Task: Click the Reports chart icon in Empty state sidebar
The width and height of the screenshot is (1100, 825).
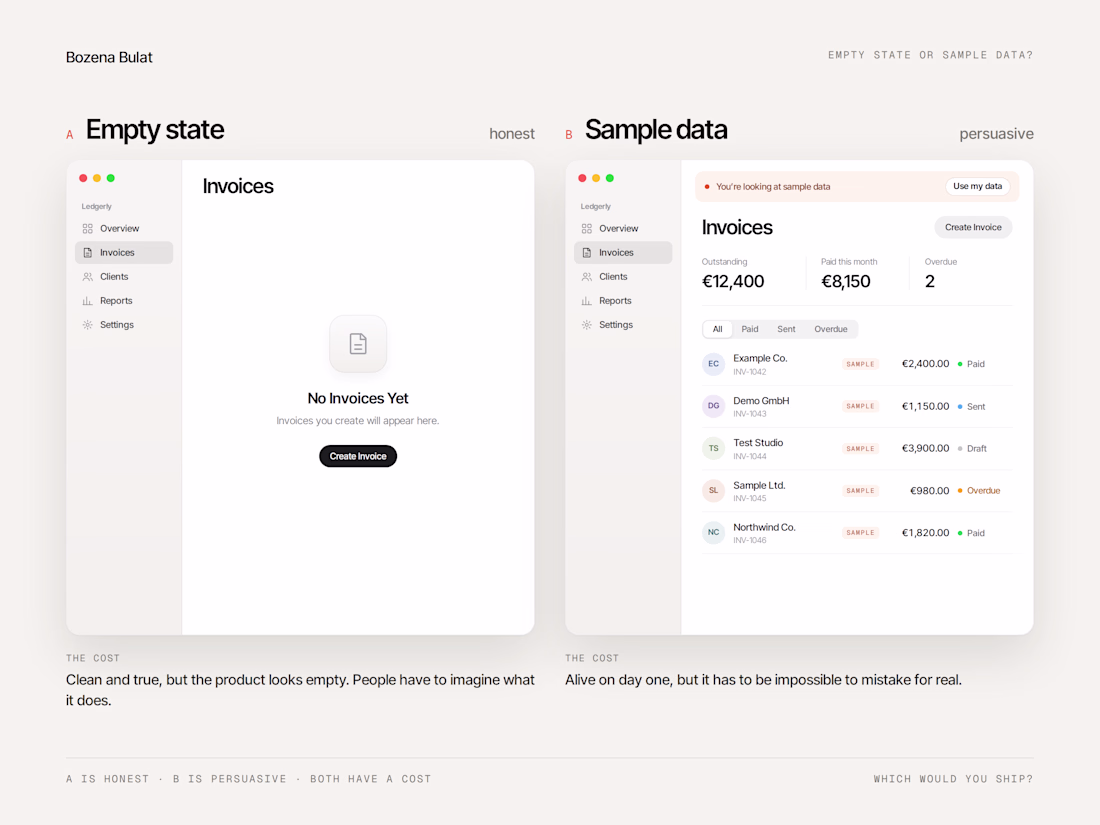Action: pos(88,301)
